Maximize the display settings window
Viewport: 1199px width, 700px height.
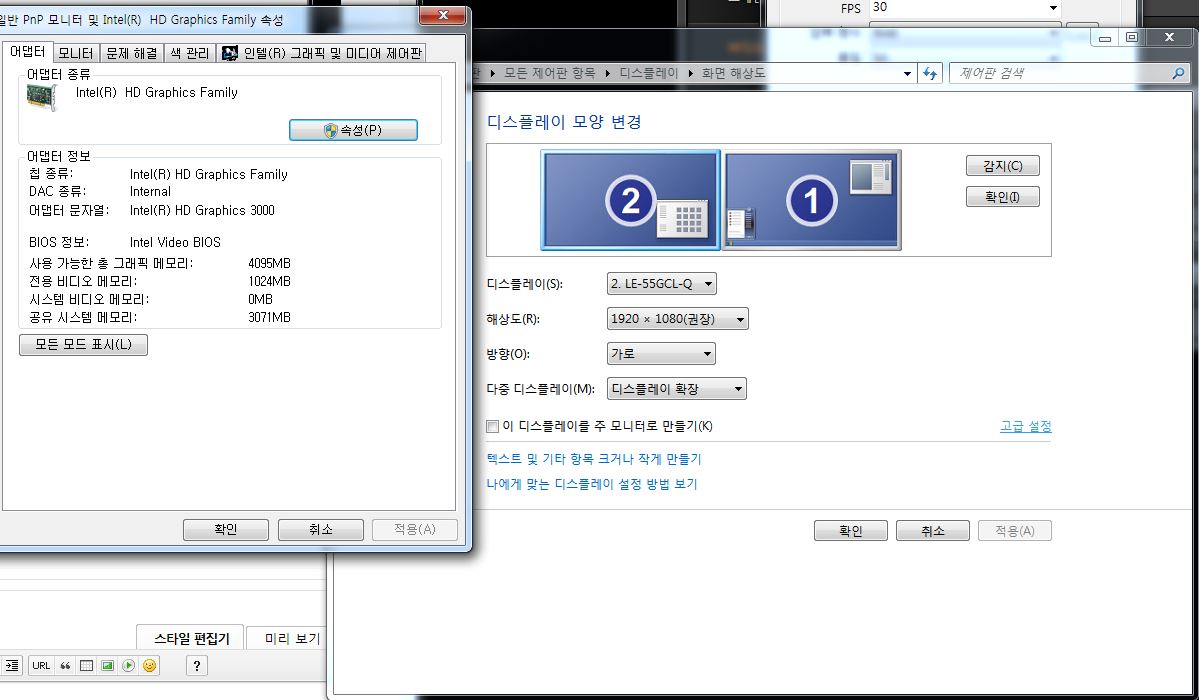coord(1132,37)
